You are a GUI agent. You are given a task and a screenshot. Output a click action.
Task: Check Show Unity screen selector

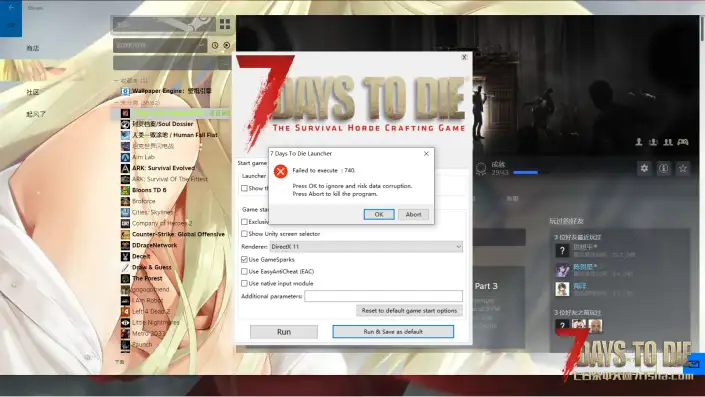click(244, 234)
